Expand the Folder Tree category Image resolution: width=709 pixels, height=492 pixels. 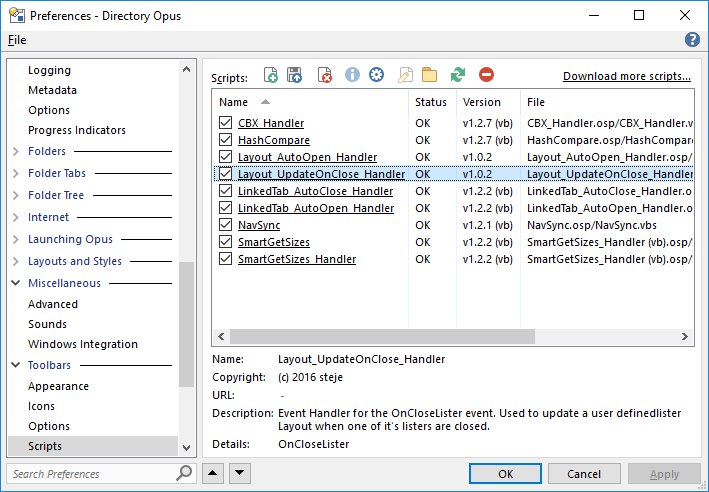16,195
